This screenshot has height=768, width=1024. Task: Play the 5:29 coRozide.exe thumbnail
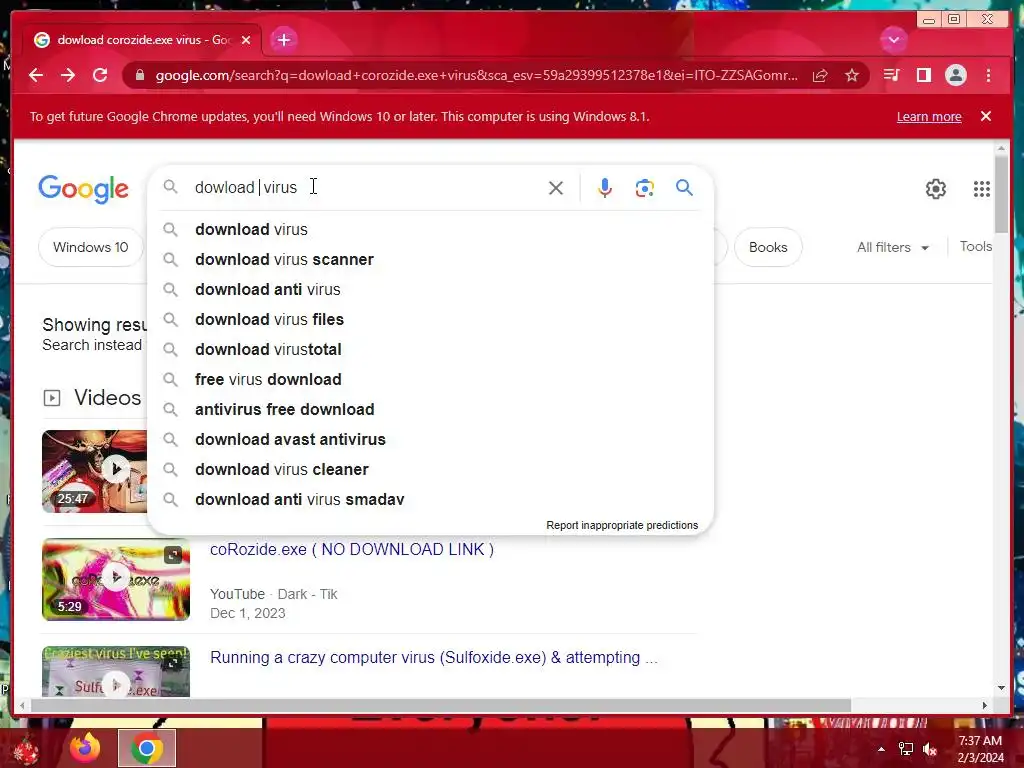[x=116, y=579]
